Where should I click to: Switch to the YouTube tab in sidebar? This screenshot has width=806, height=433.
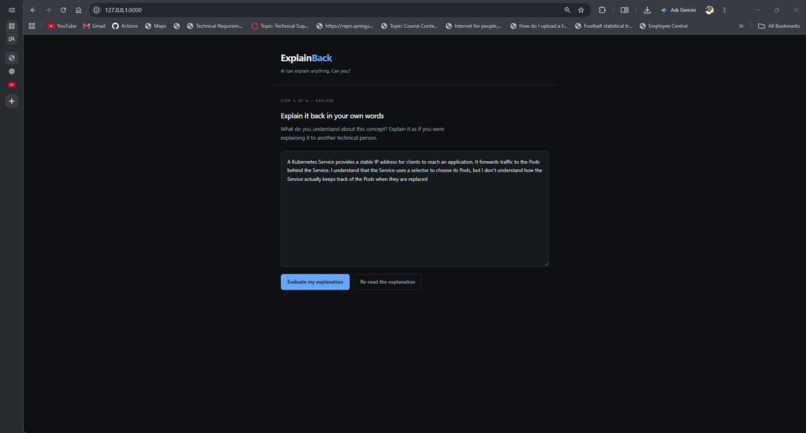[x=11, y=85]
